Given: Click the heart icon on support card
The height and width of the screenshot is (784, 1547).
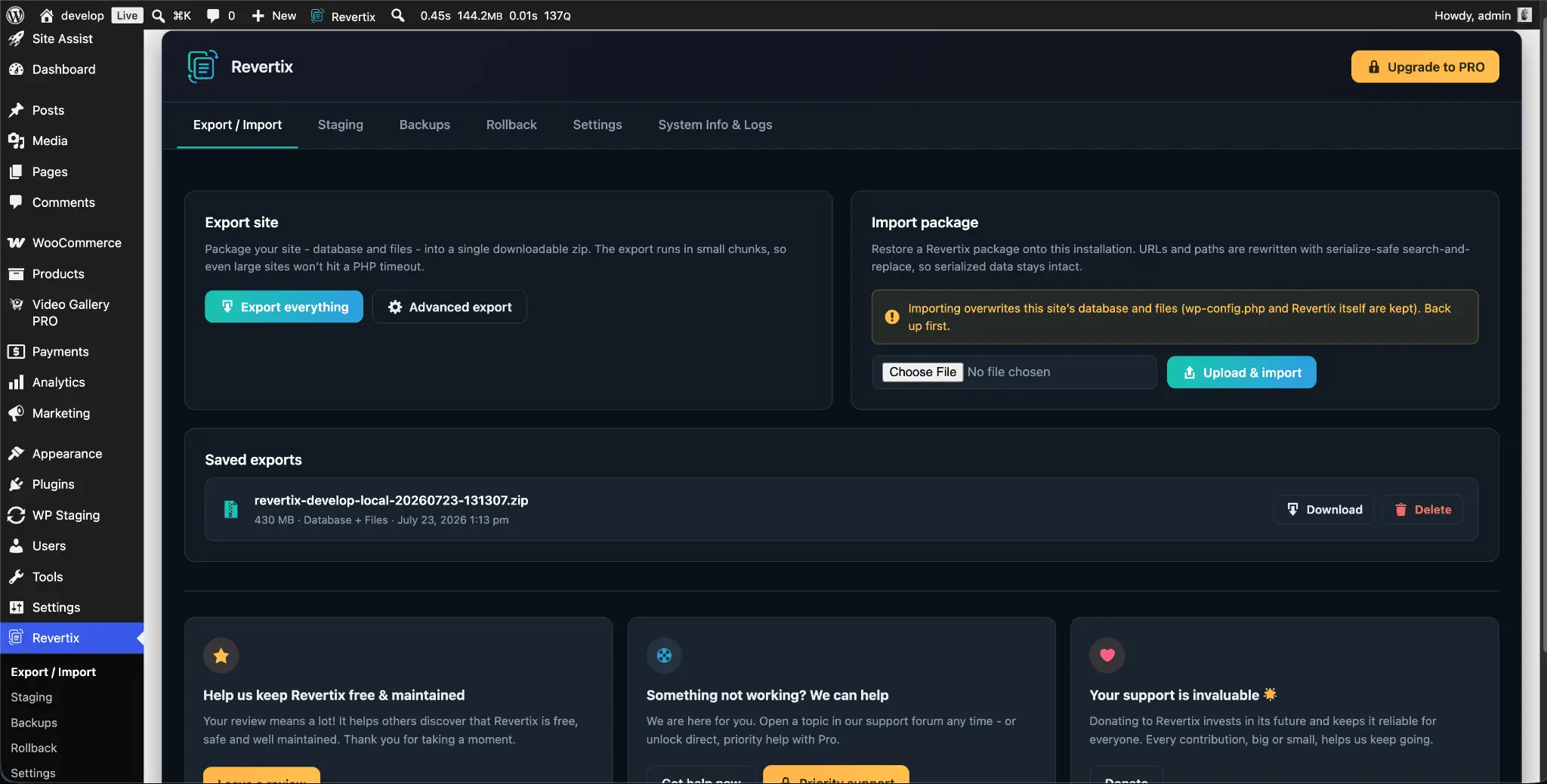Looking at the screenshot, I should click(1107, 656).
